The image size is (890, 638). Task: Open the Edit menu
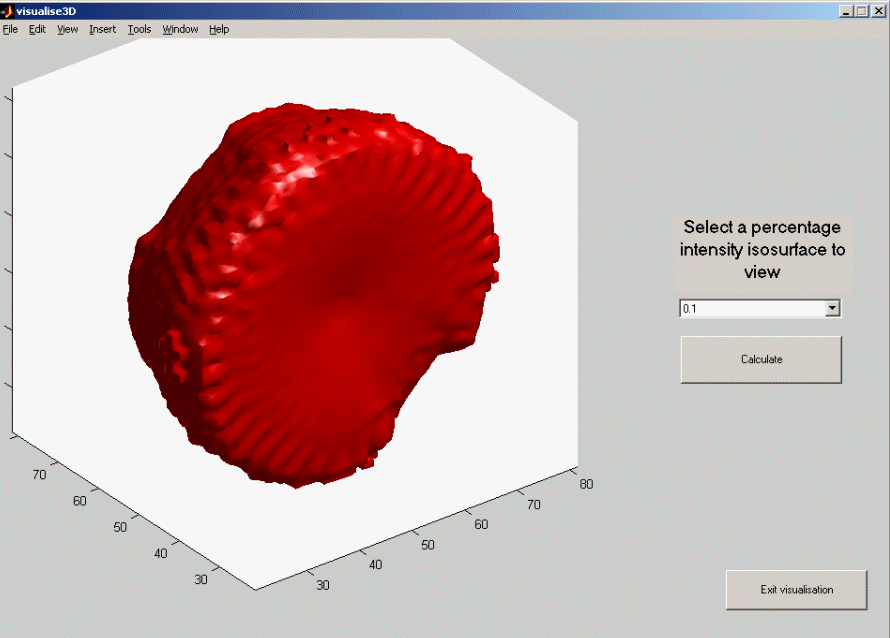pos(36,29)
